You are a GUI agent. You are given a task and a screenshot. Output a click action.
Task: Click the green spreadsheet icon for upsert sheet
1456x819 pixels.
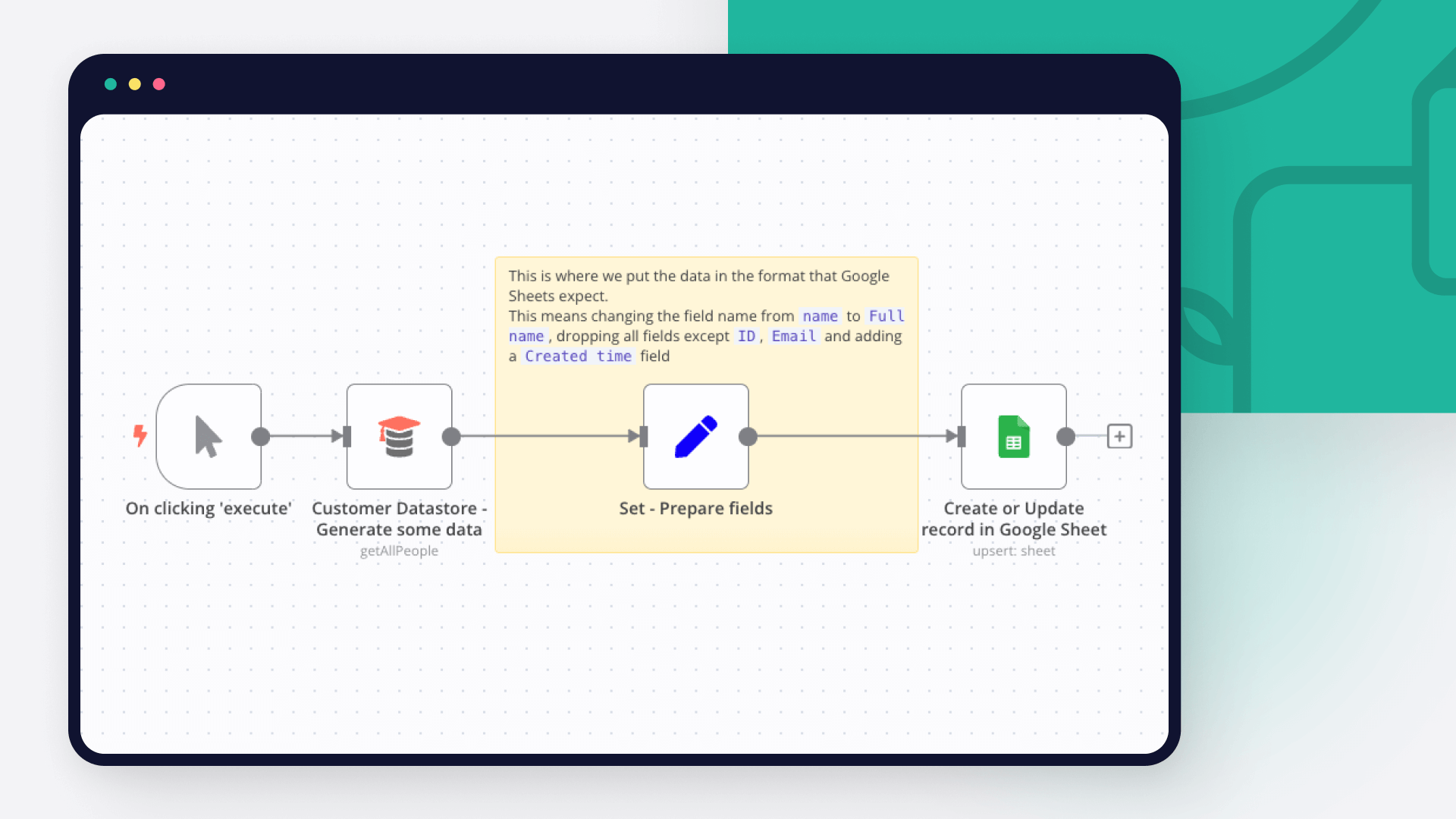1014,436
